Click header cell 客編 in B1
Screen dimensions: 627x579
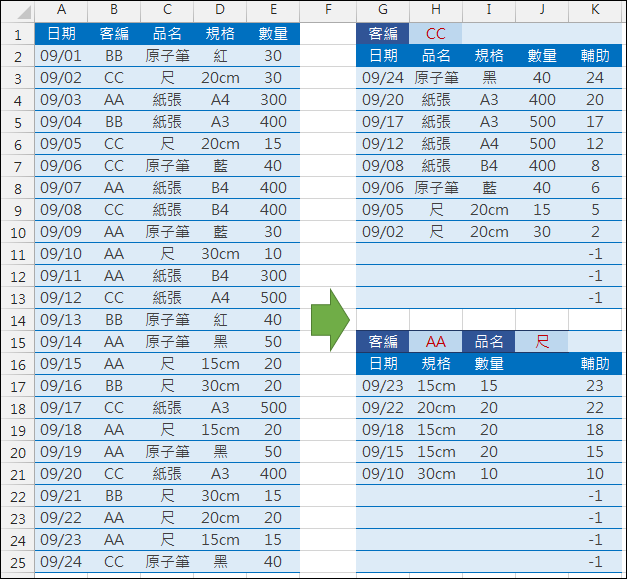(114, 34)
